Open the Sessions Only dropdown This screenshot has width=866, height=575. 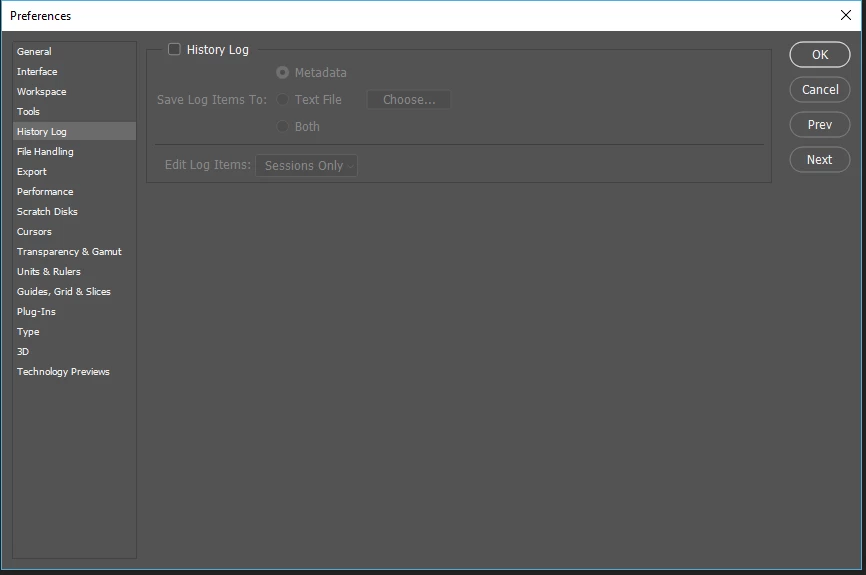click(307, 165)
